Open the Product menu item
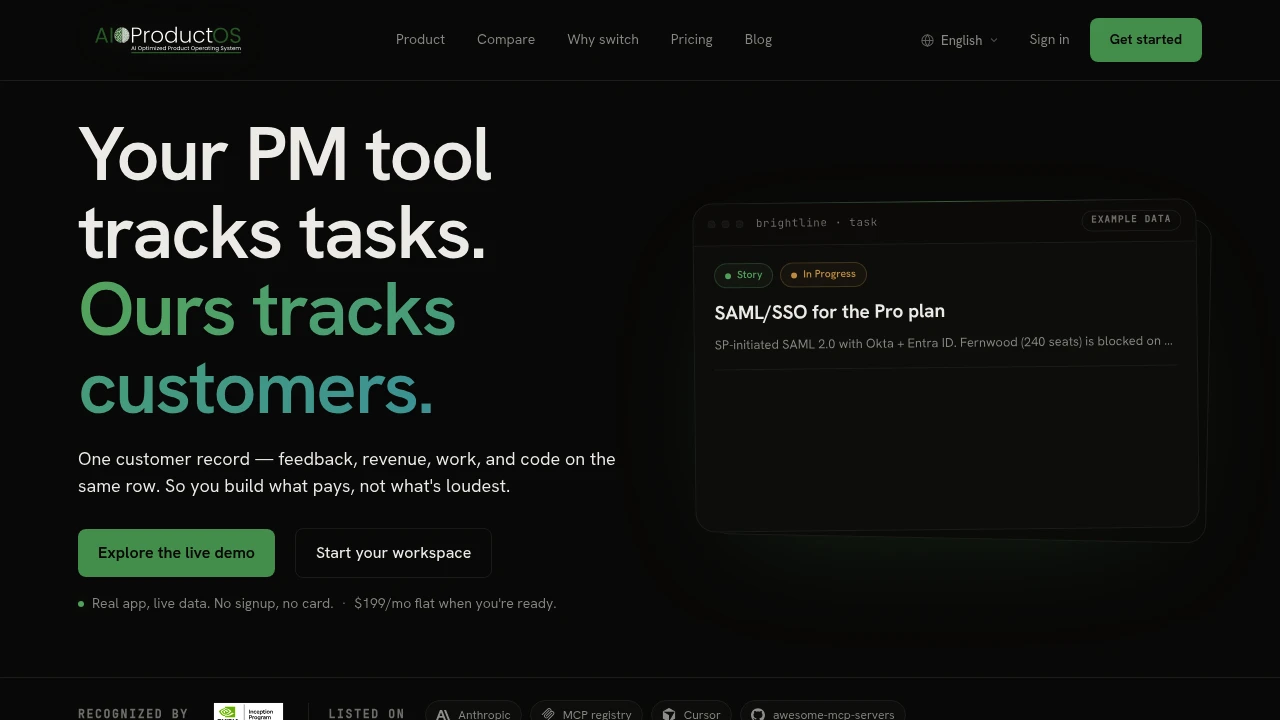The width and height of the screenshot is (1280, 720). (420, 40)
